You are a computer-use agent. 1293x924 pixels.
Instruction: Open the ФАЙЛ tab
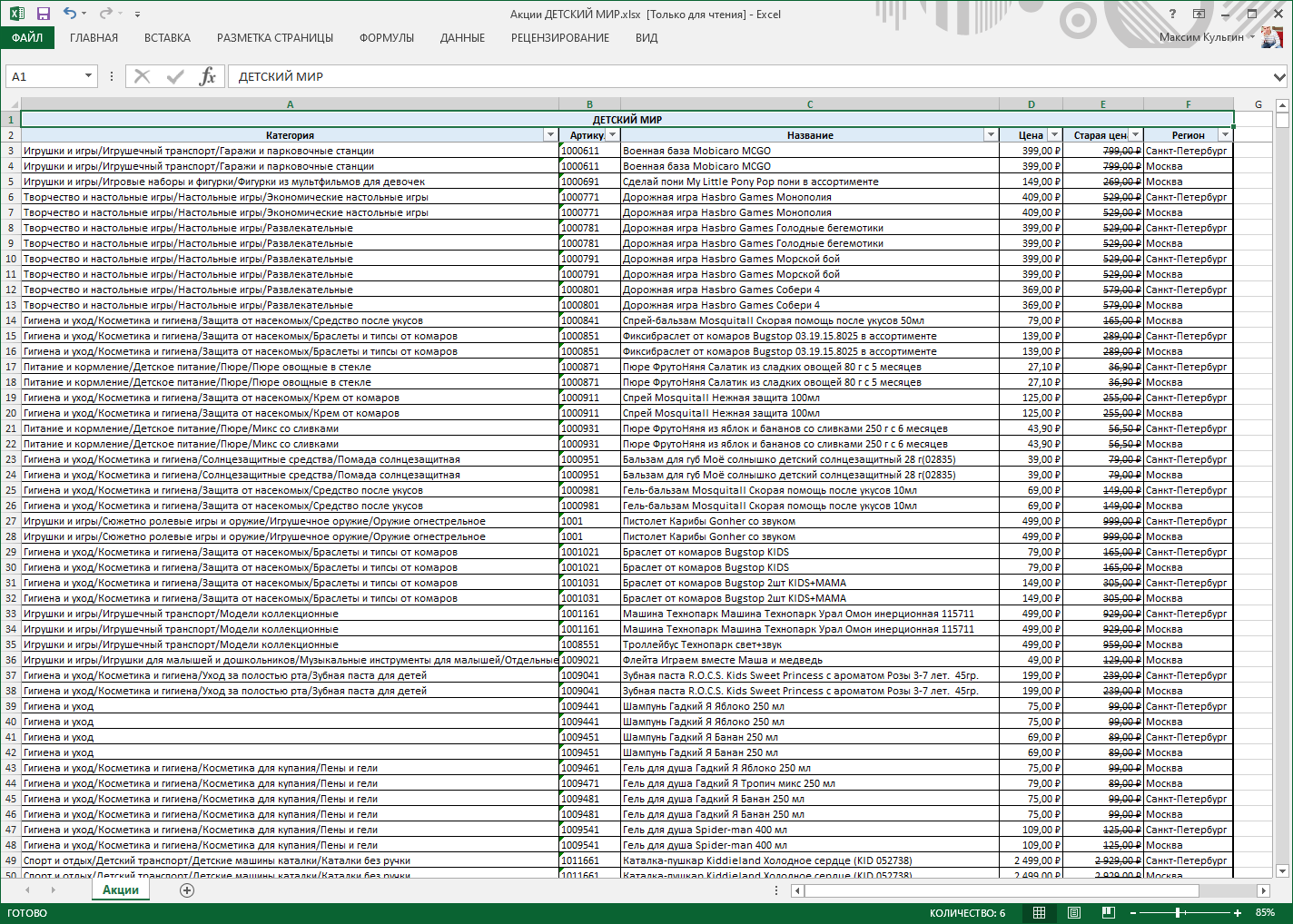(27, 38)
